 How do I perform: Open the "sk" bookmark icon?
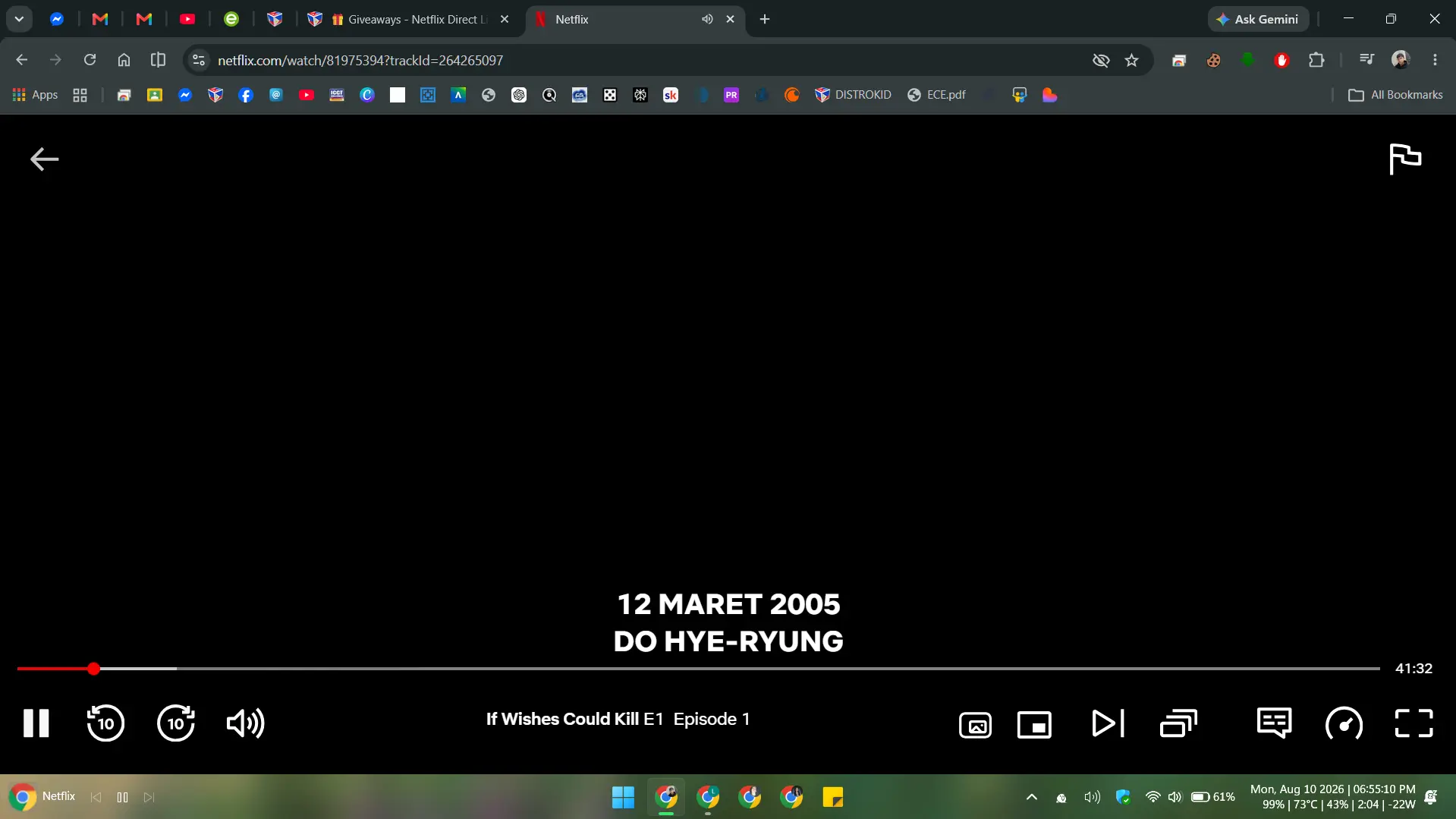(671, 95)
